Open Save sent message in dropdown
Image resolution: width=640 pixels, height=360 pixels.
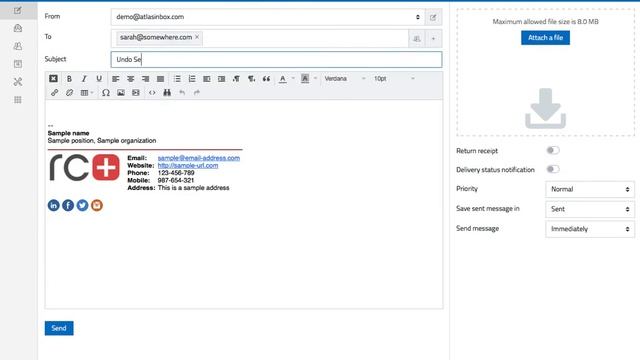590,209
